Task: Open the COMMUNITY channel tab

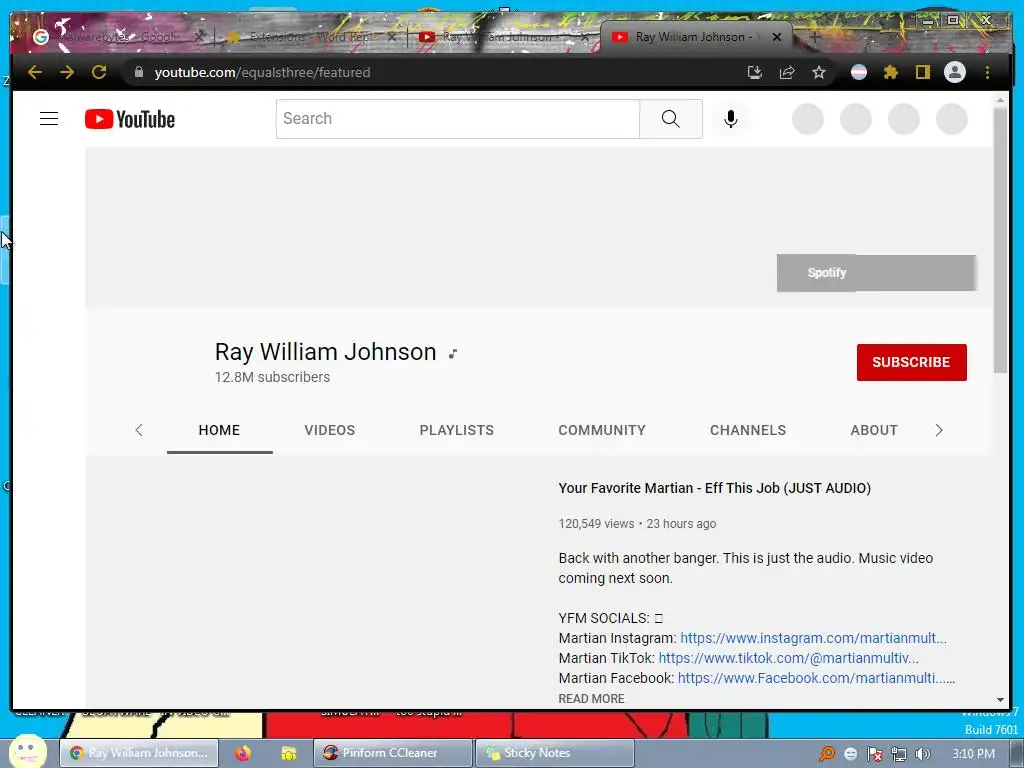Action: (602, 430)
